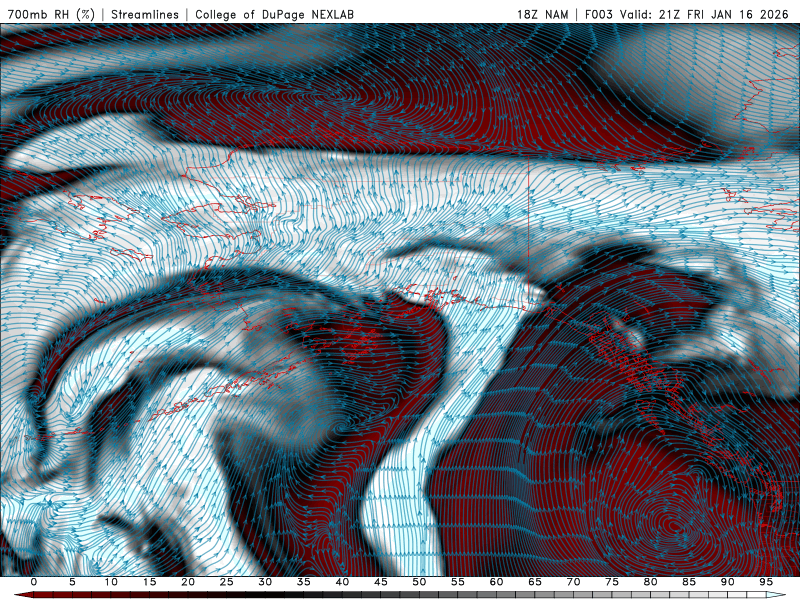Click the colorbar label "30"
This screenshot has height=600, width=800.
[265, 582]
